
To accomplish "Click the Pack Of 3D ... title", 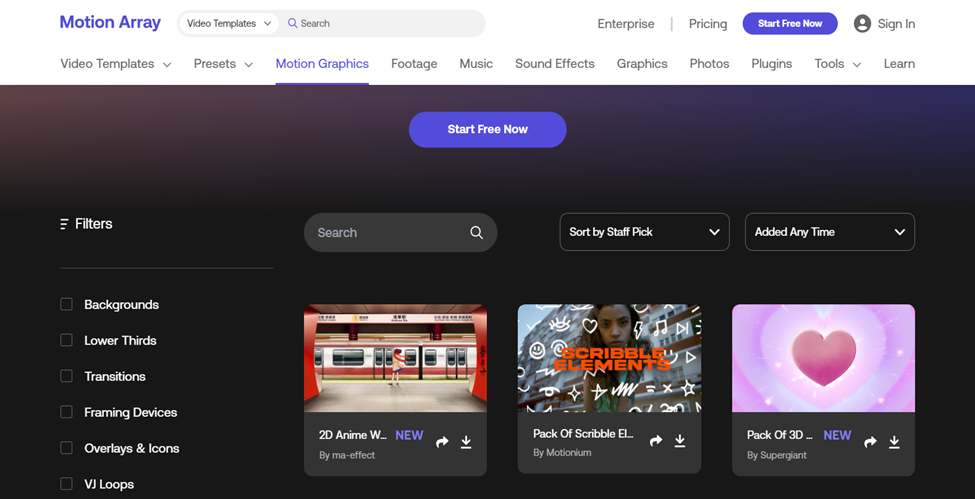I will (780, 435).
